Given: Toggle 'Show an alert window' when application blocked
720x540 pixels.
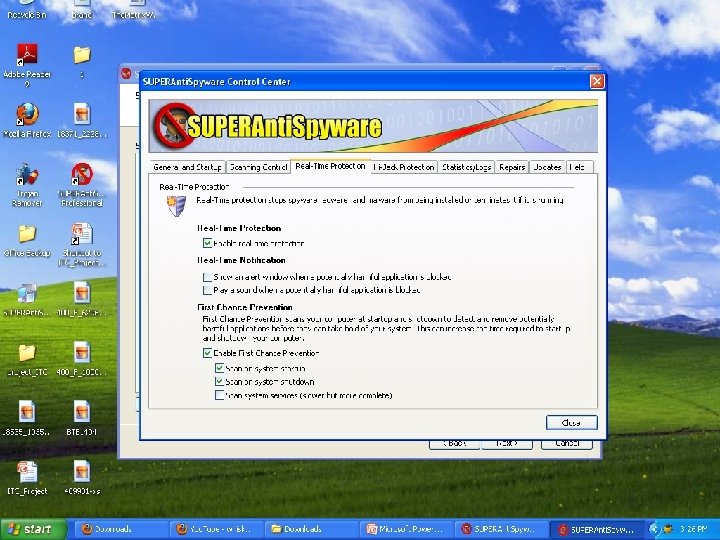Looking at the screenshot, I should [x=207, y=277].
